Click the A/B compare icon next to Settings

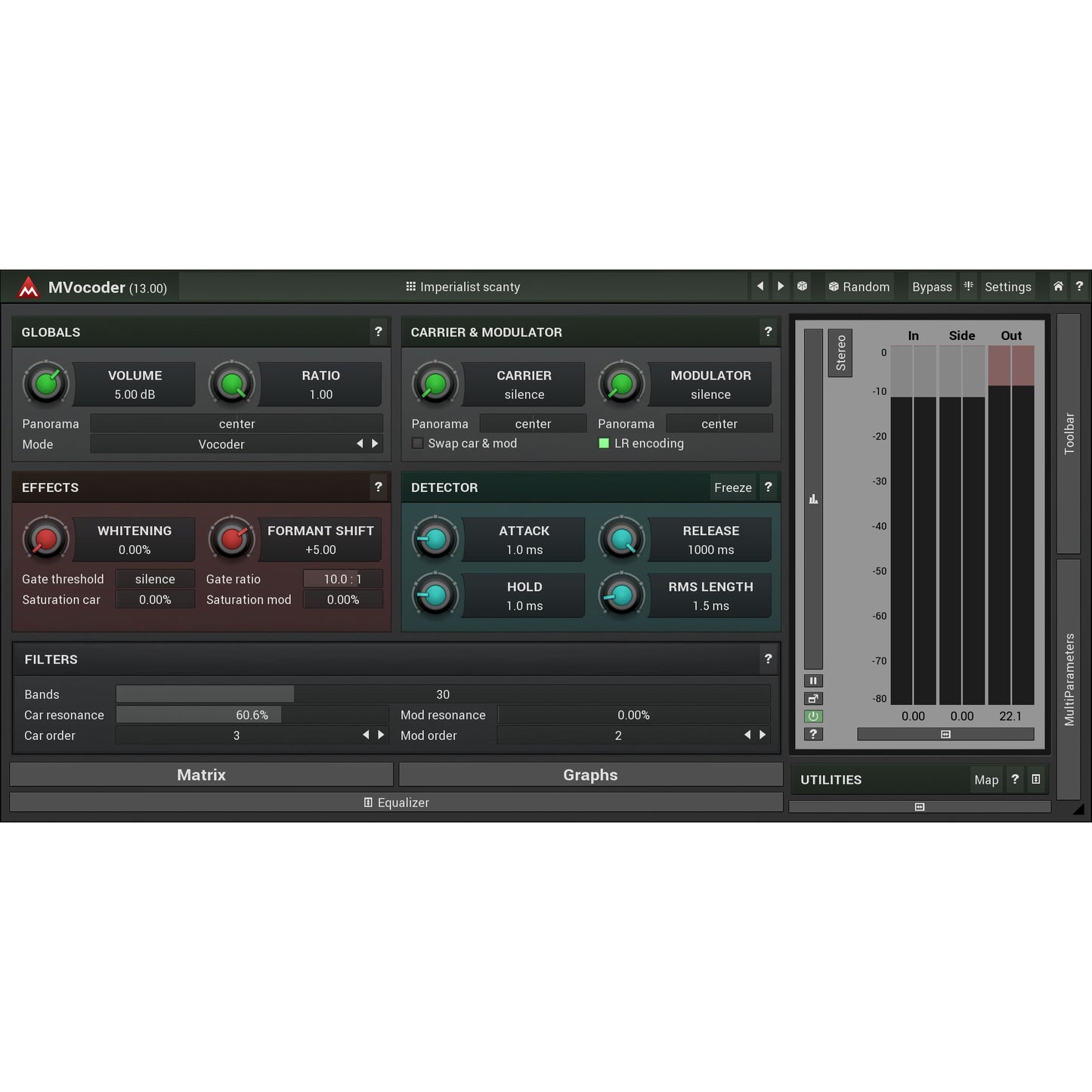coord(968,286)
